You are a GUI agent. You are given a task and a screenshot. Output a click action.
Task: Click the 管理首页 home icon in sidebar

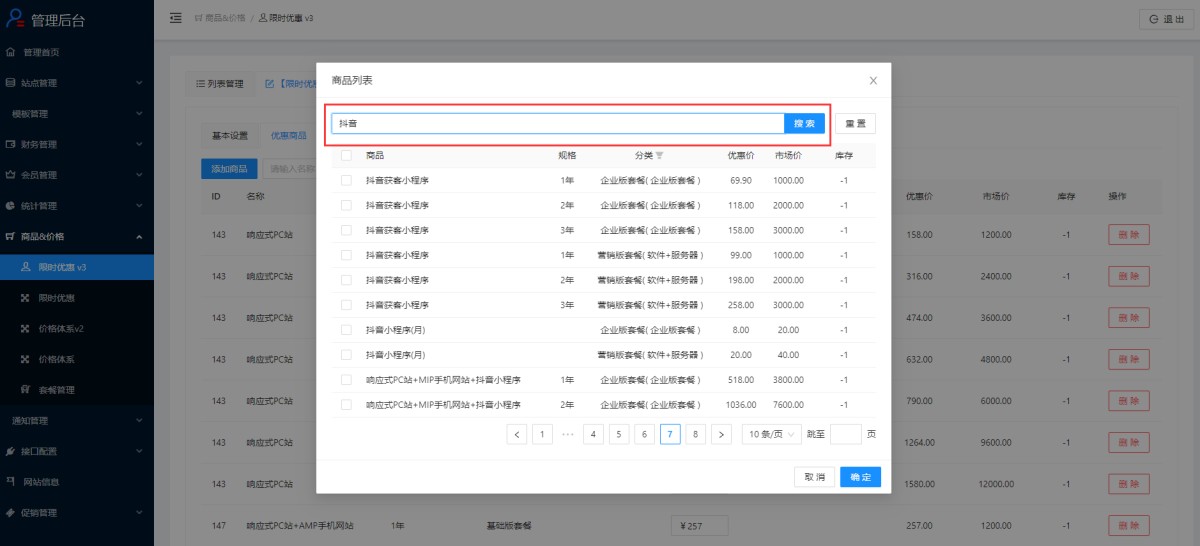11,52
